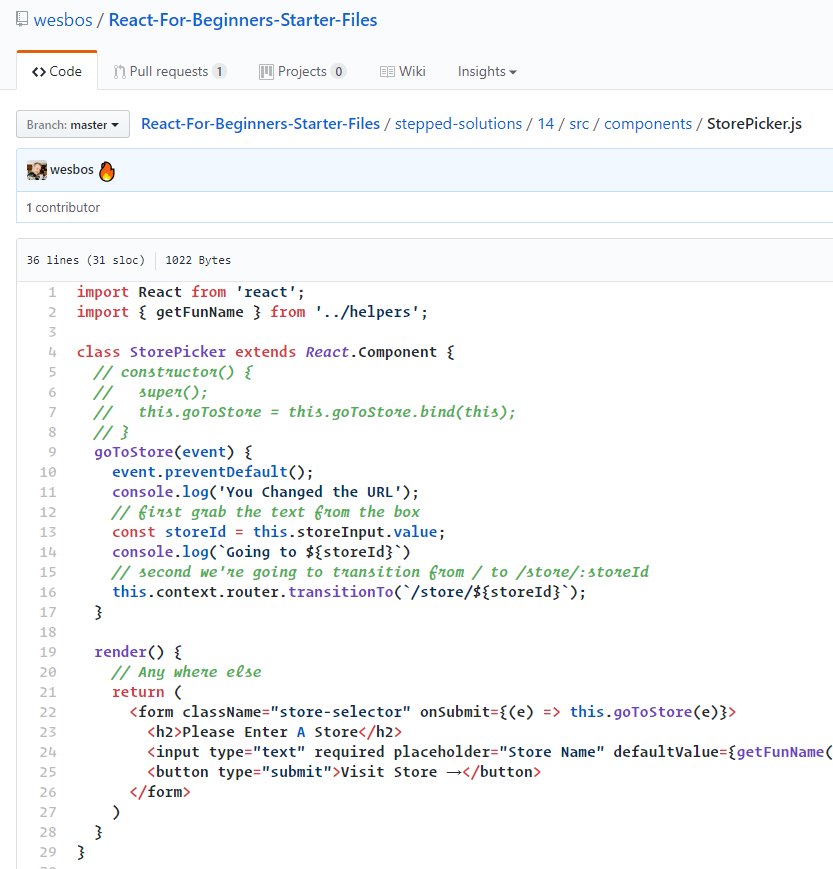Click the StorePicker.js file name in breadcrumb
Screen dimensions: 833x869
754,124
